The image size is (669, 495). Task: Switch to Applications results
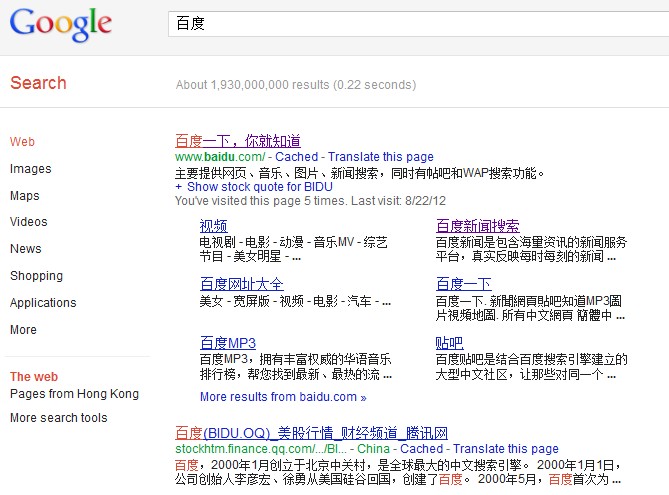click(43, 303)
